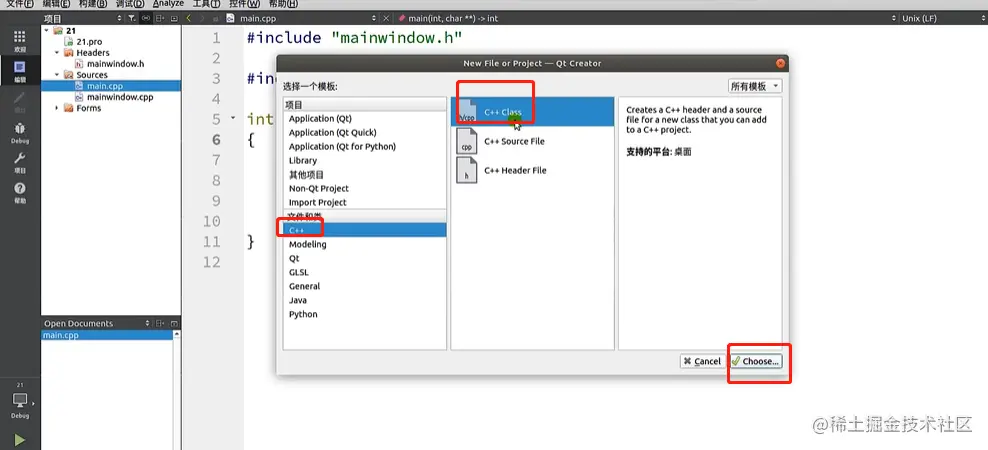Open the Analyze menu
The image size is (988, 450).
[x=168, y=4]
